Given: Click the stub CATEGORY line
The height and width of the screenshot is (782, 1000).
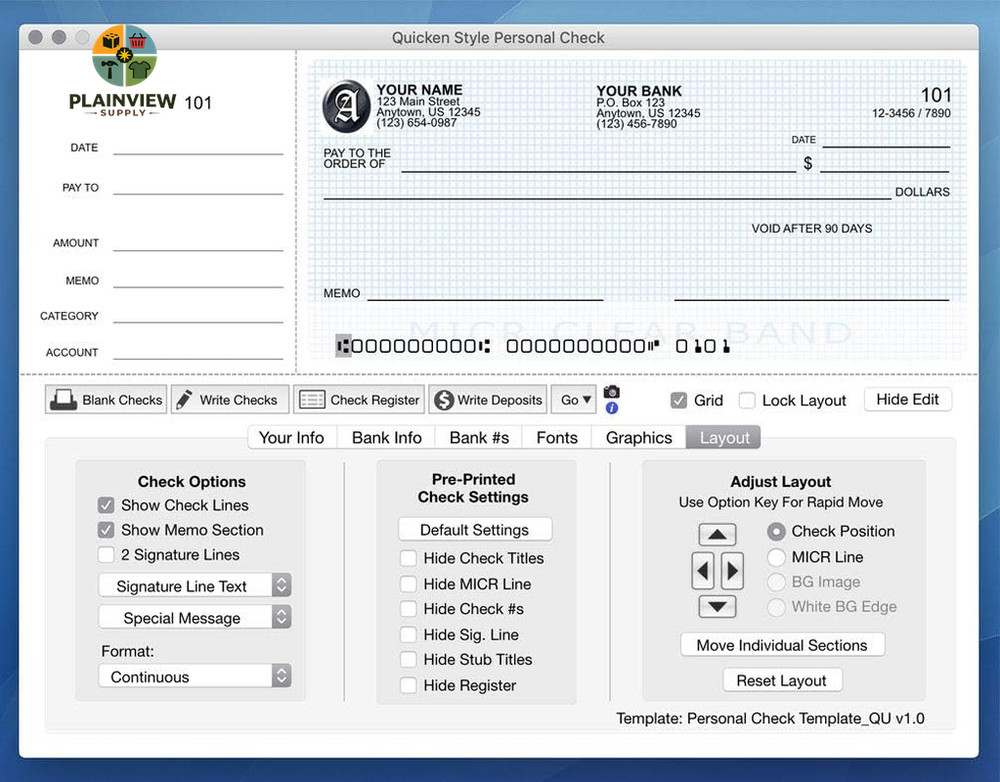Looking at the screenshot, I should pos(198,322).
